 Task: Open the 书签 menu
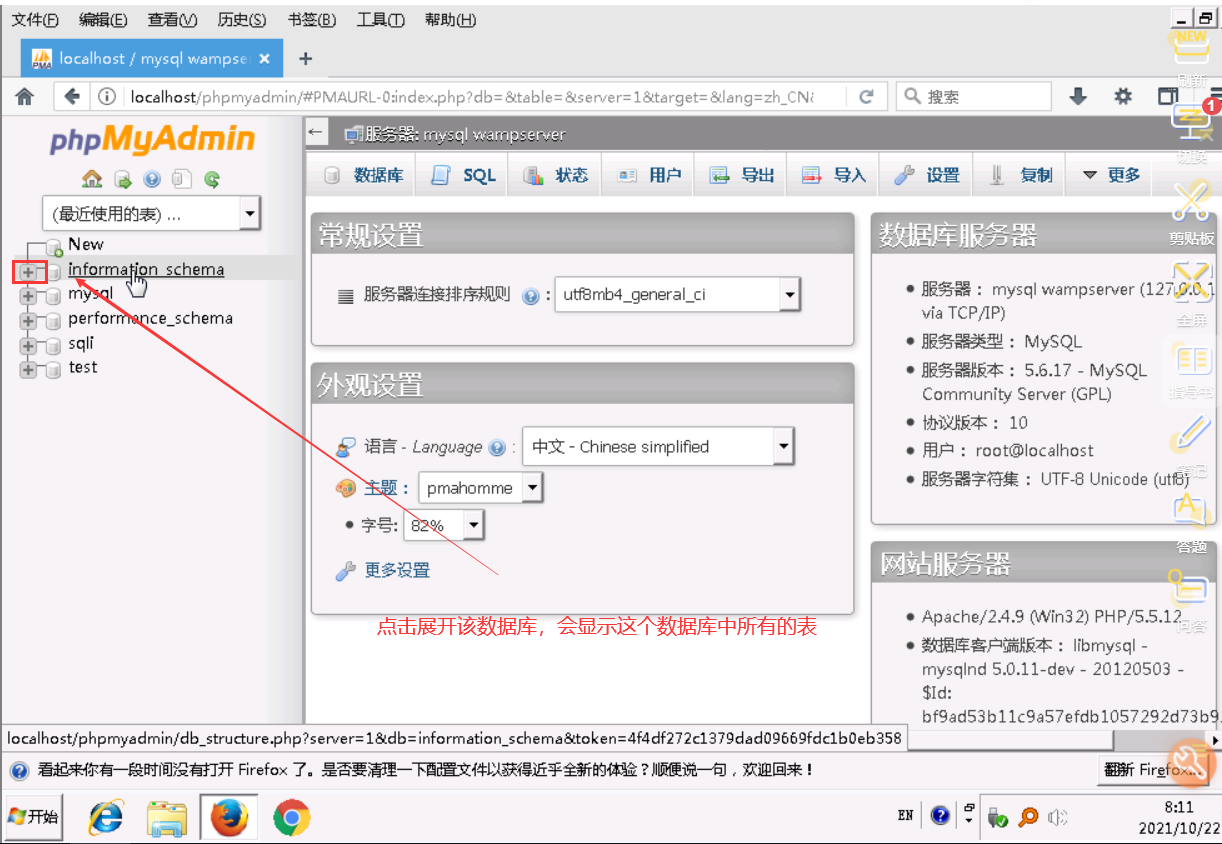(x=311, y=20)
